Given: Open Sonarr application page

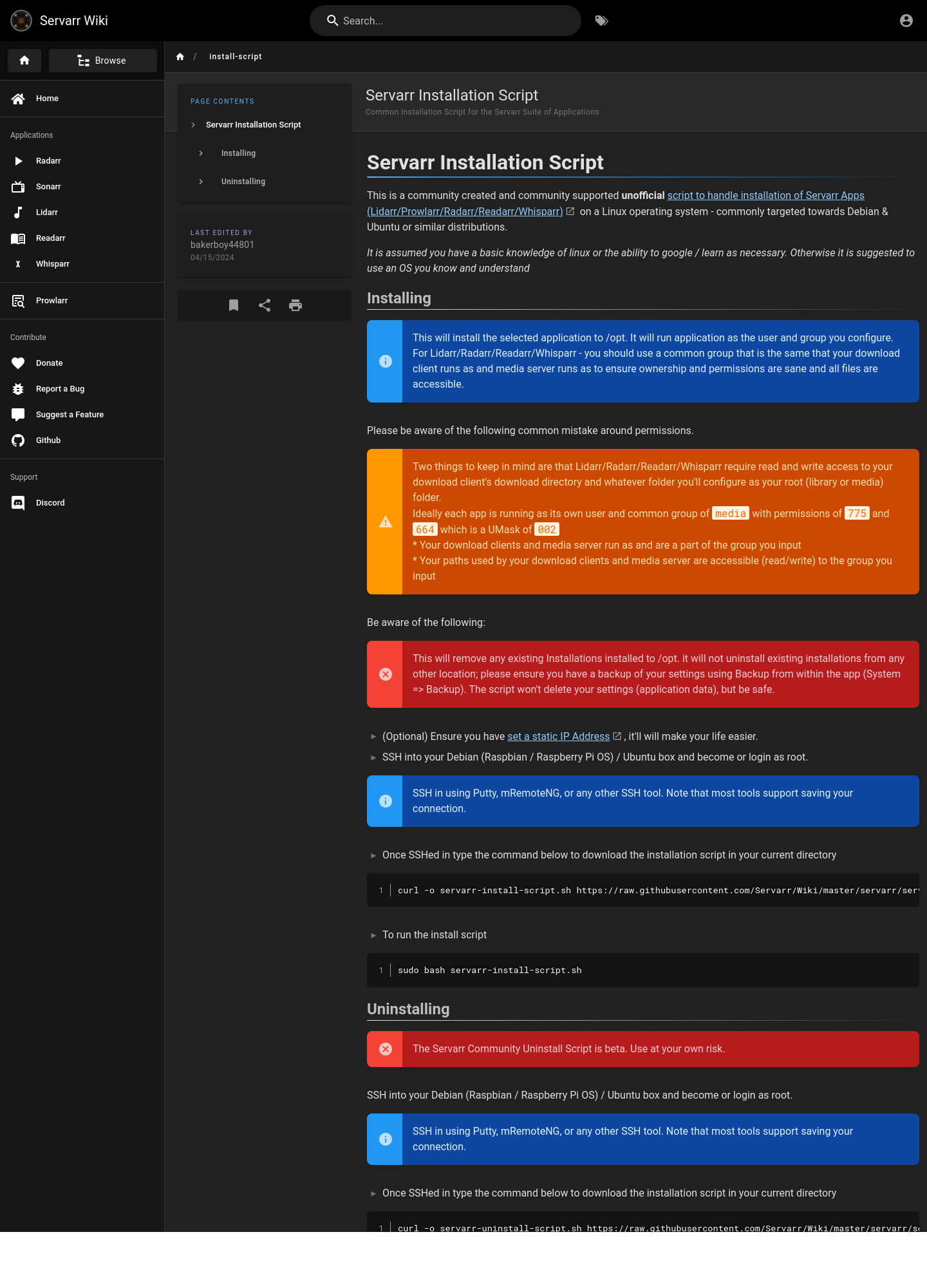Looking at the screenshot, I should pos(82,187).
